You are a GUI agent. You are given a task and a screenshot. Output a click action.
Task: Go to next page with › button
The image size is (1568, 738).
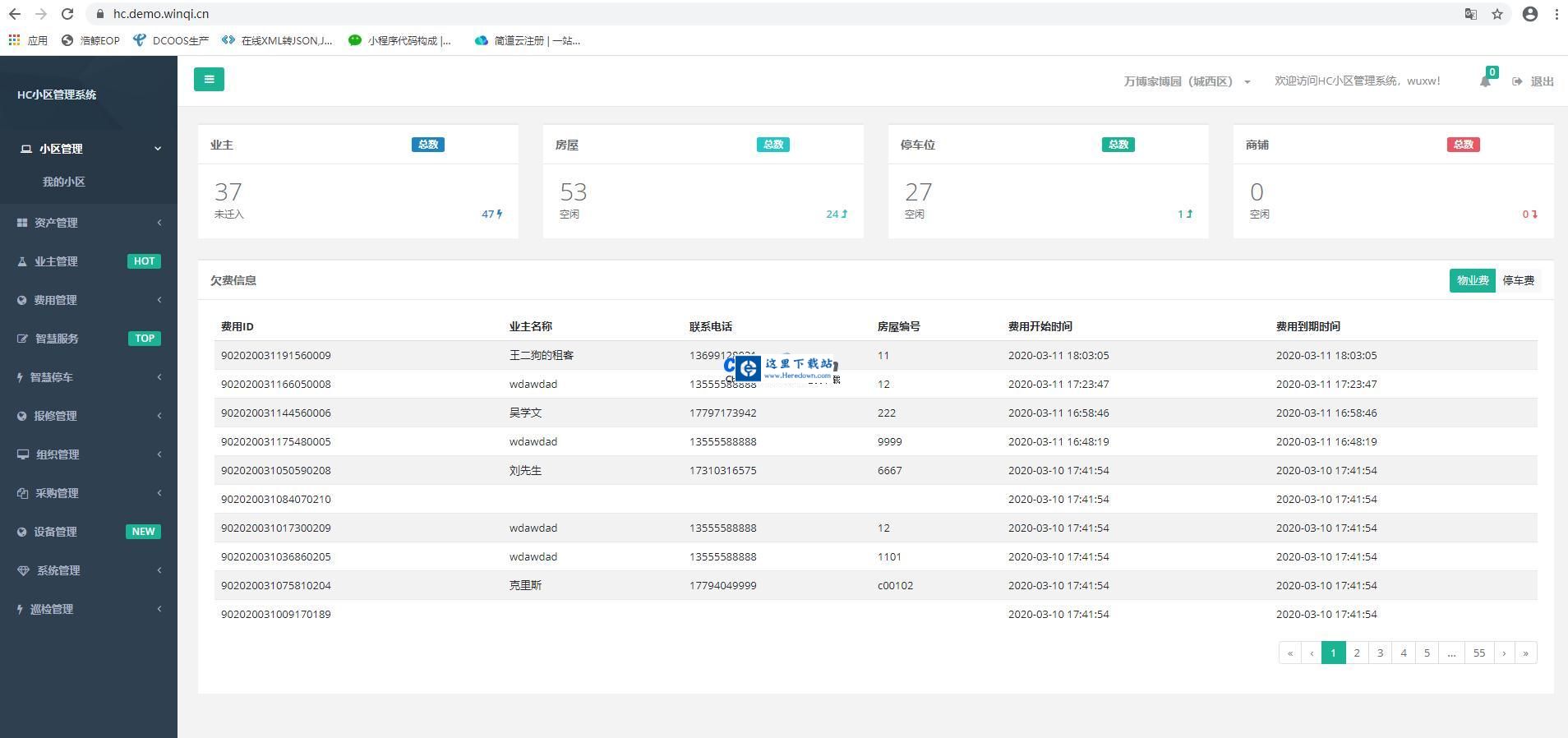[x=1504, y=653]
